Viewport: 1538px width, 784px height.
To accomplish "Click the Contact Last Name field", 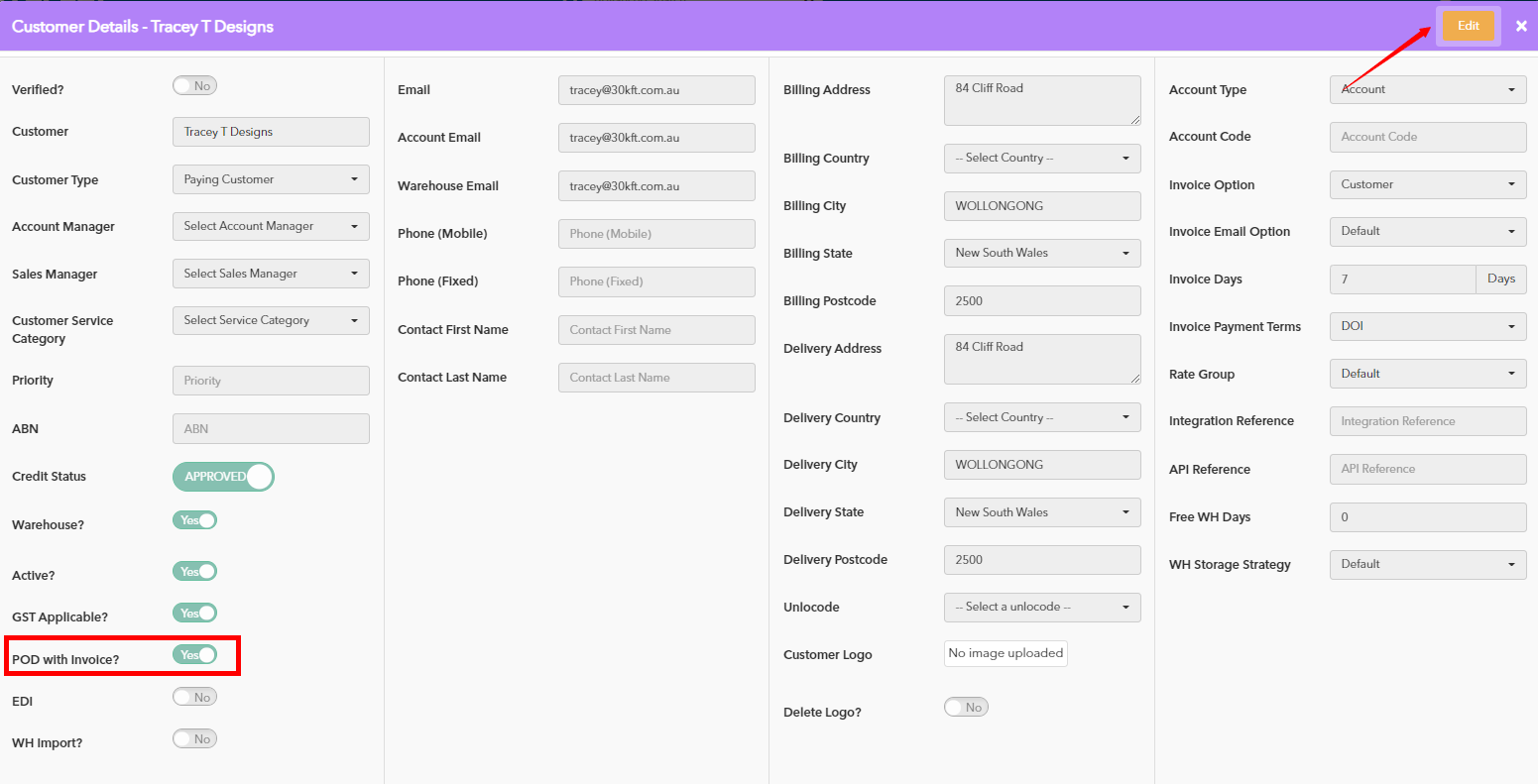I will tap(656, 378).
